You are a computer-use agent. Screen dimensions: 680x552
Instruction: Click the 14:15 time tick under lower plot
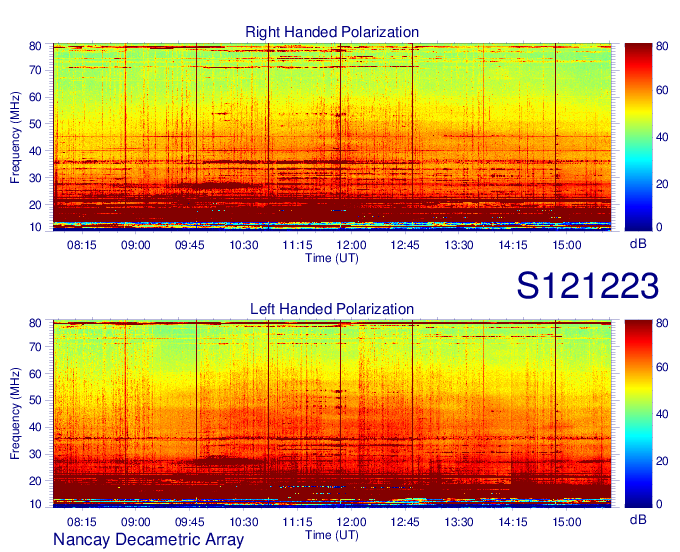(513, 522)
